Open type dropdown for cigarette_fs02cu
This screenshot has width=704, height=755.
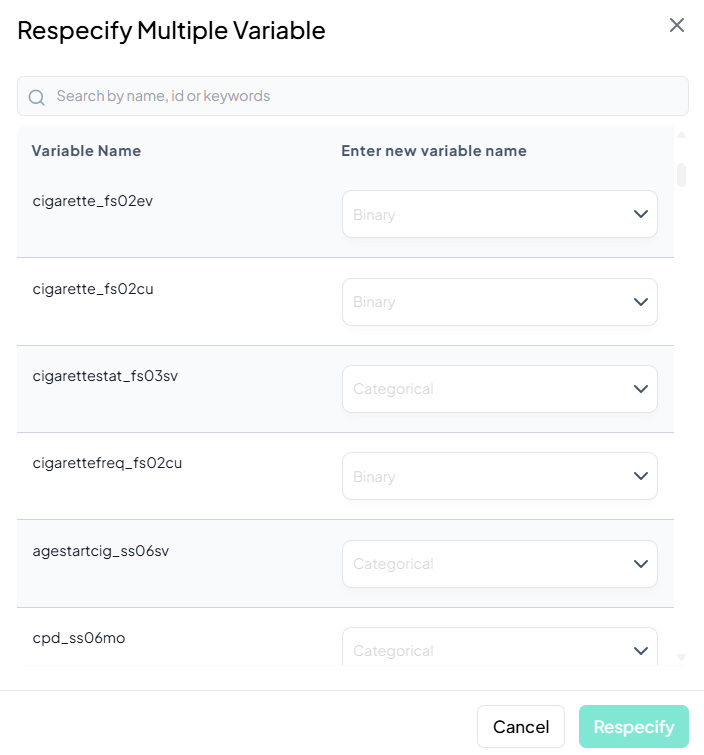click(x=499, y=302)
